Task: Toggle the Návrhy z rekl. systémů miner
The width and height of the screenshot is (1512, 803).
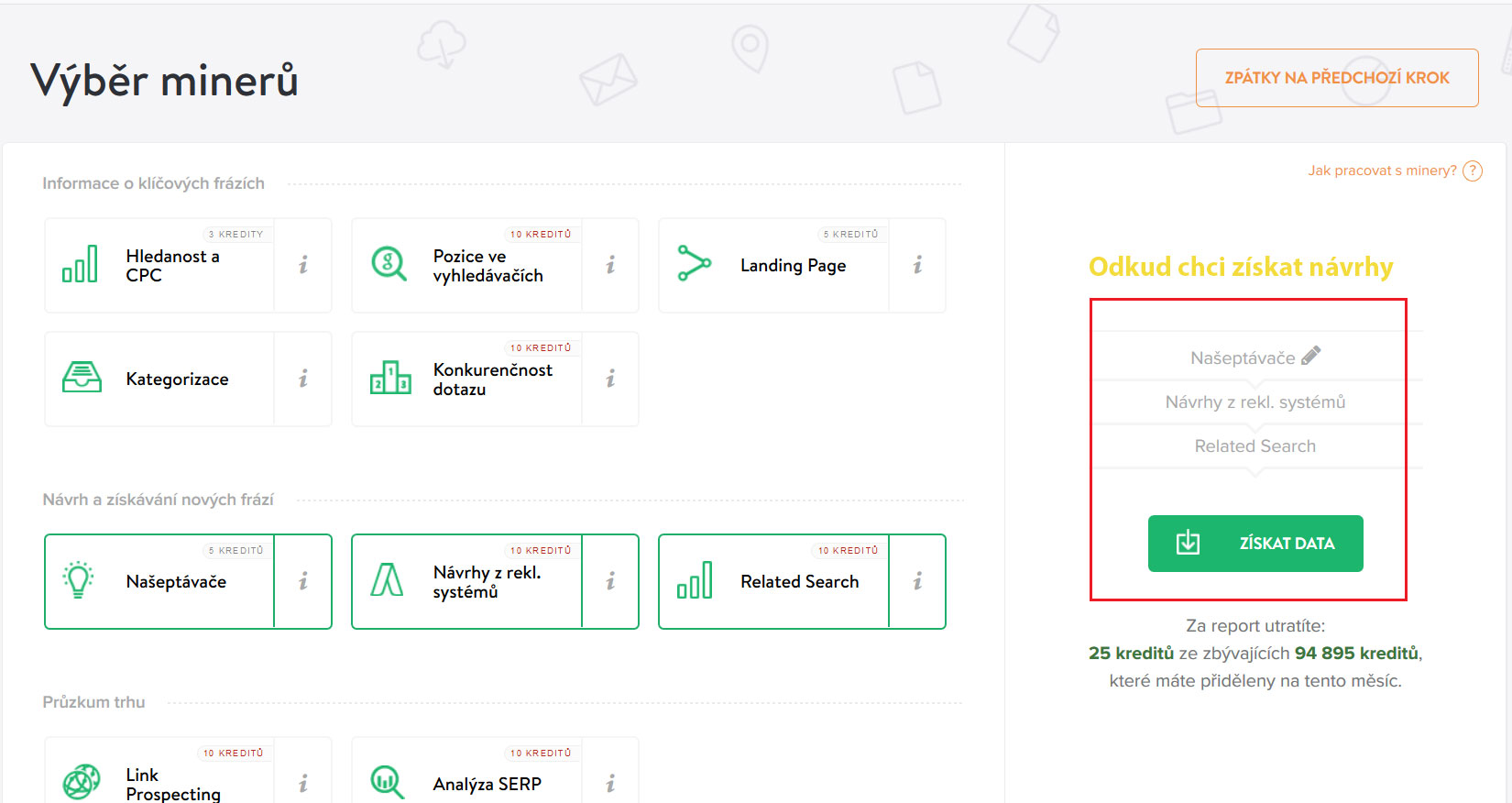Action: click(467, 582)
